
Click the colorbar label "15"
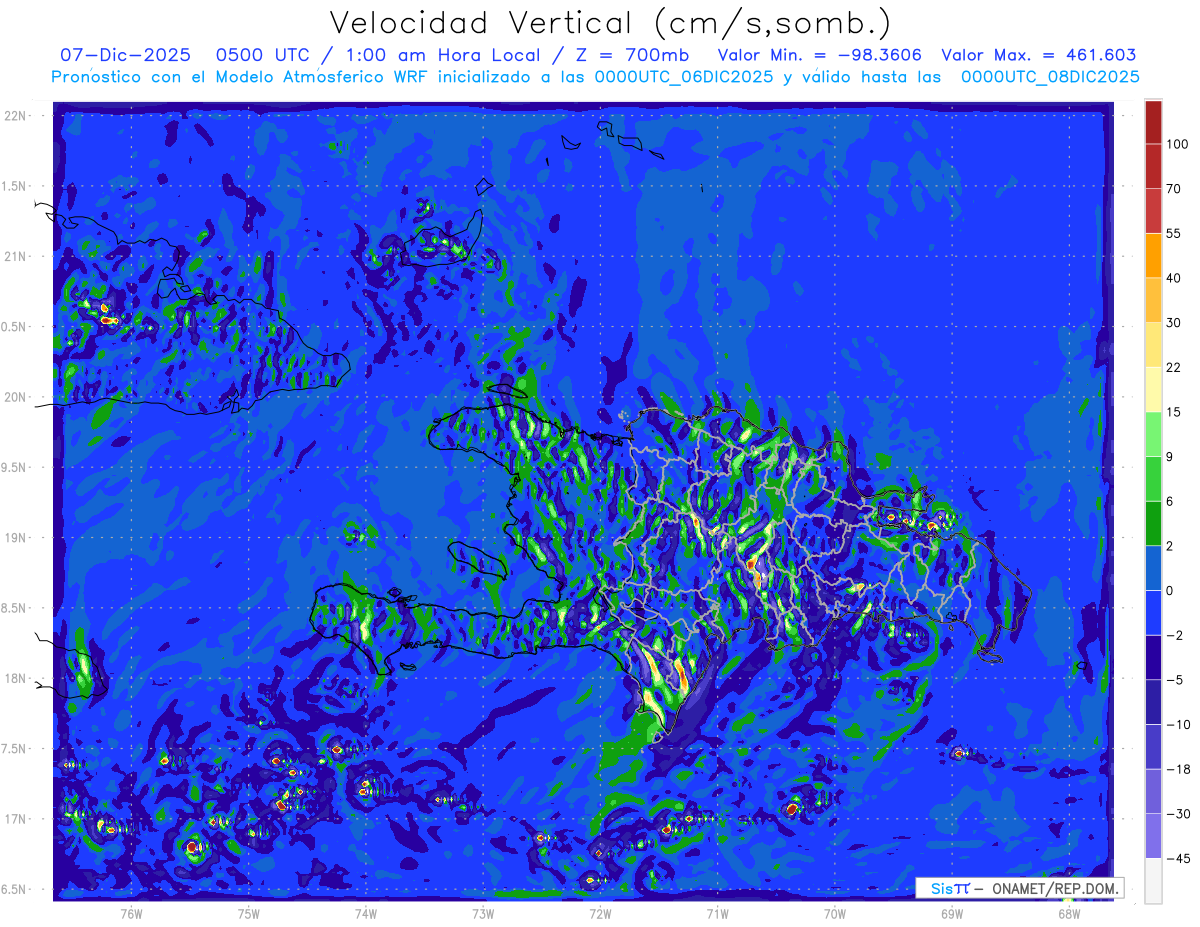(x=1174, y=412)
